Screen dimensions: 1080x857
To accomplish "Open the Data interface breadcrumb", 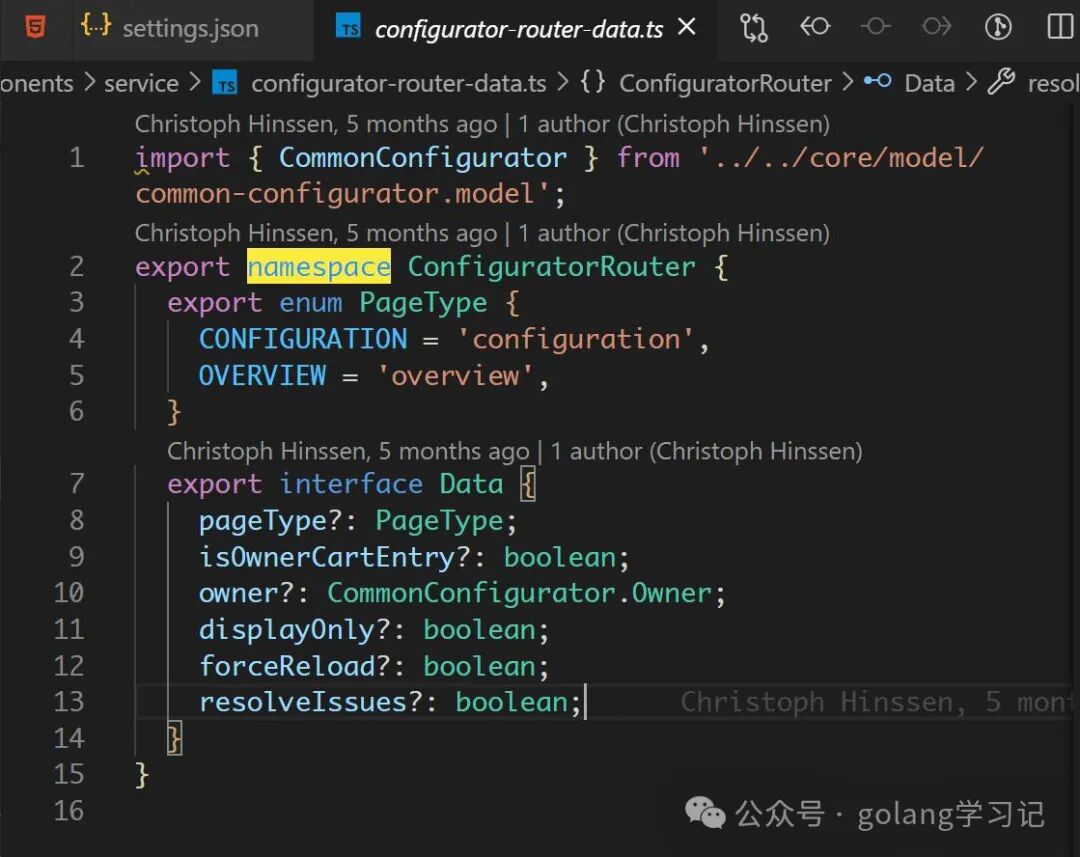I will point(929,83).
